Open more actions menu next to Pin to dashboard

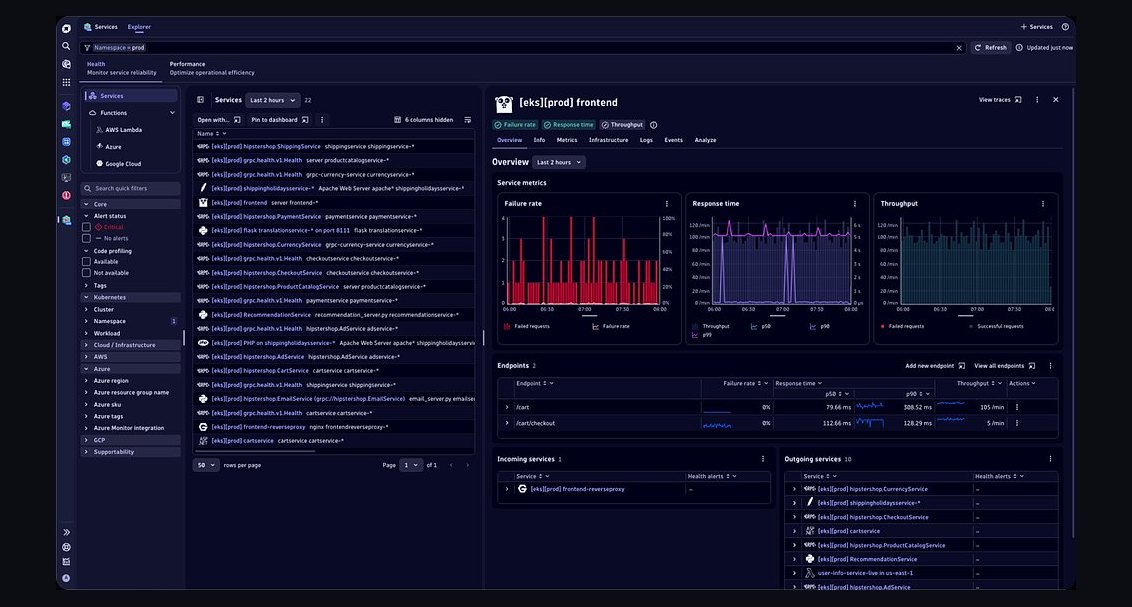click(322, 120)
